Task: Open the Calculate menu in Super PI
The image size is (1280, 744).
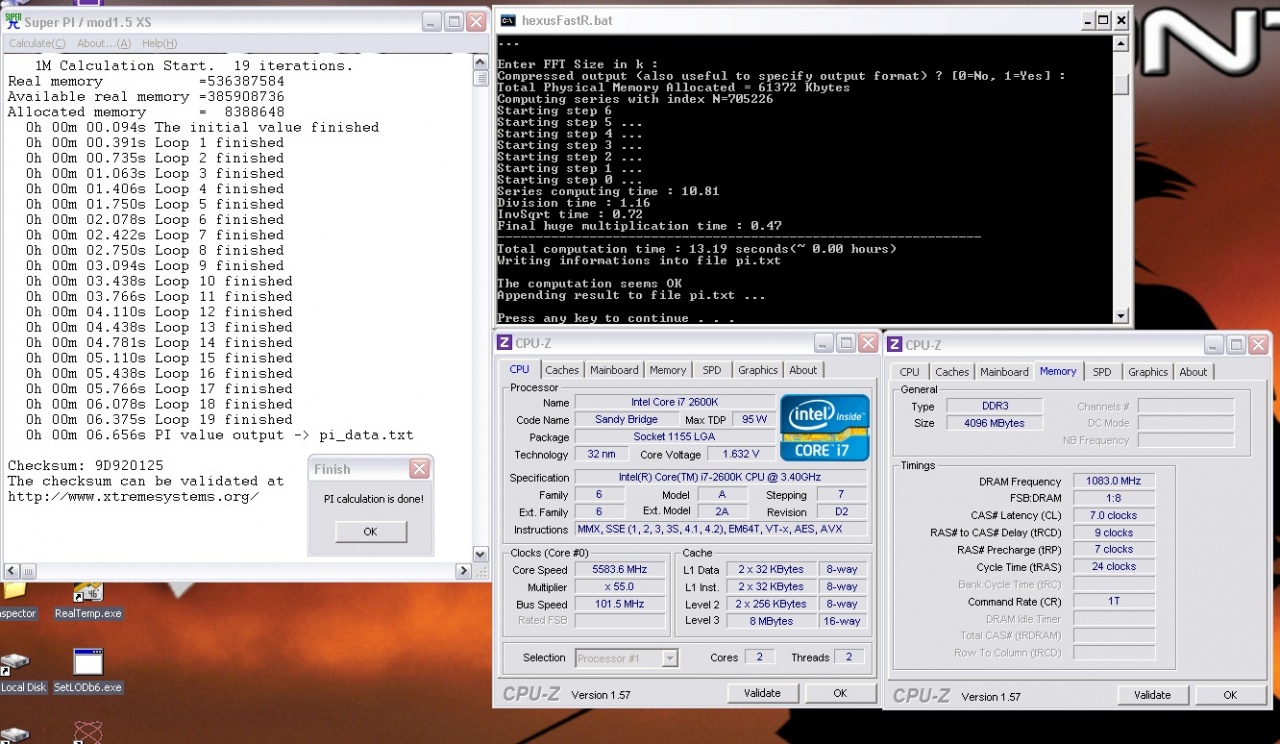Action: (x=37, y=43)
